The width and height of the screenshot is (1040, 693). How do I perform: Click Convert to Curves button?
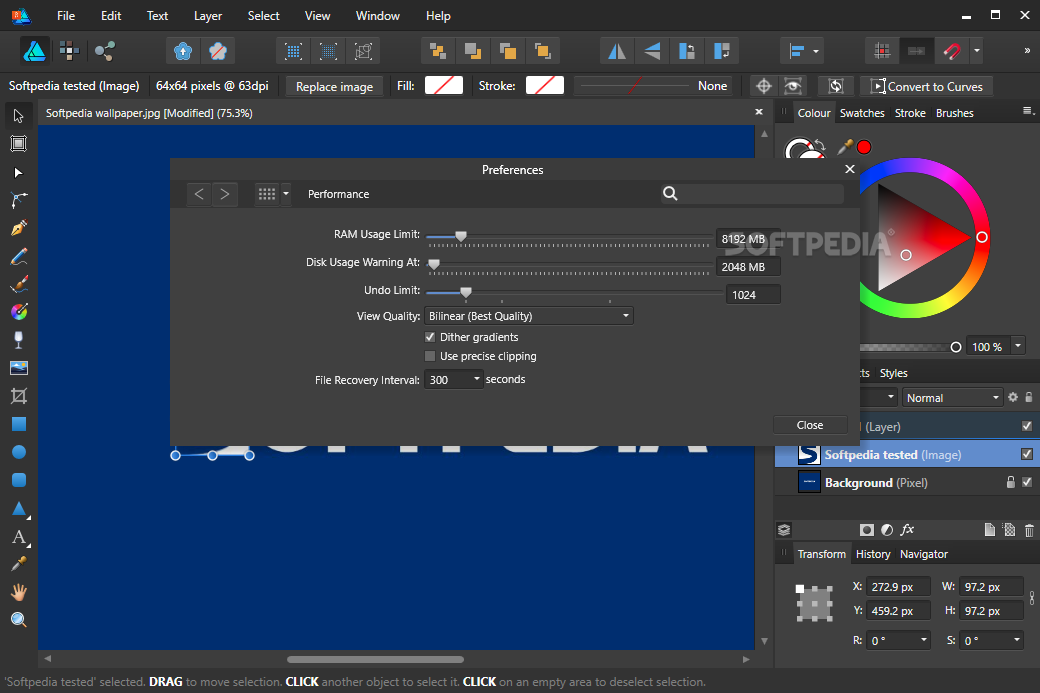pyautogui.click(x=927, y=86)
